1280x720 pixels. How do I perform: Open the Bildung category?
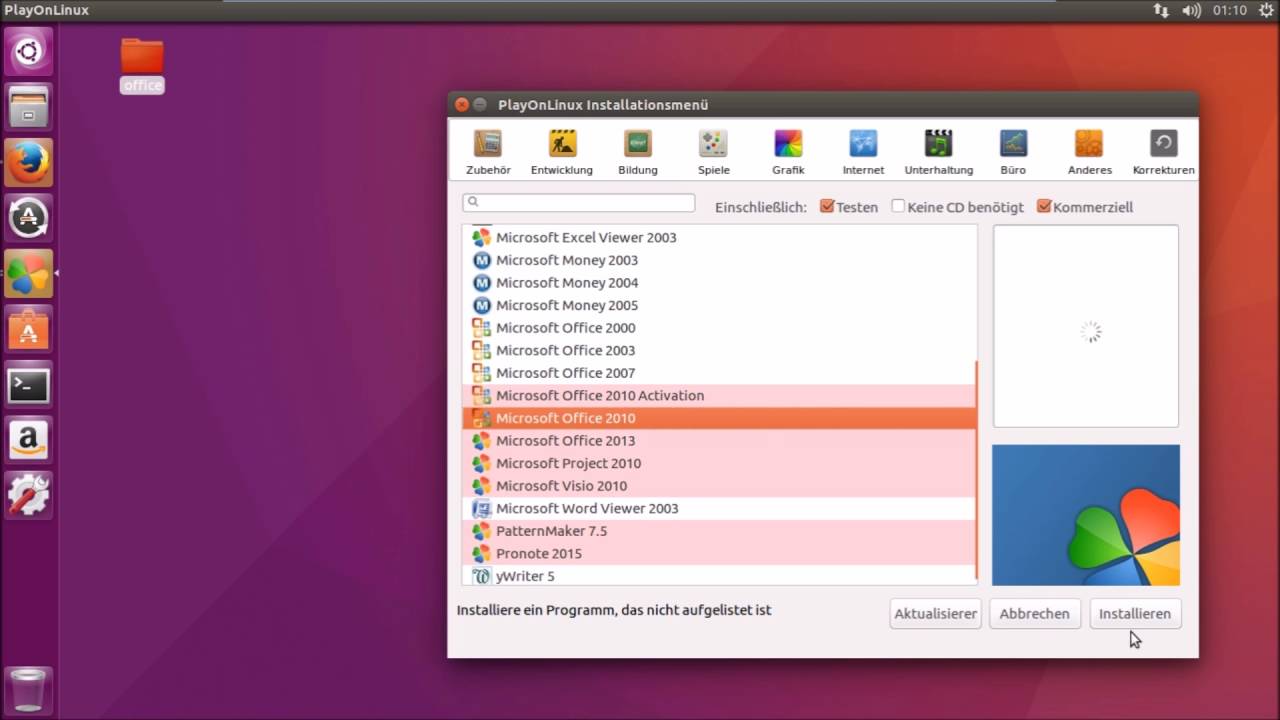tap(637, 150)
